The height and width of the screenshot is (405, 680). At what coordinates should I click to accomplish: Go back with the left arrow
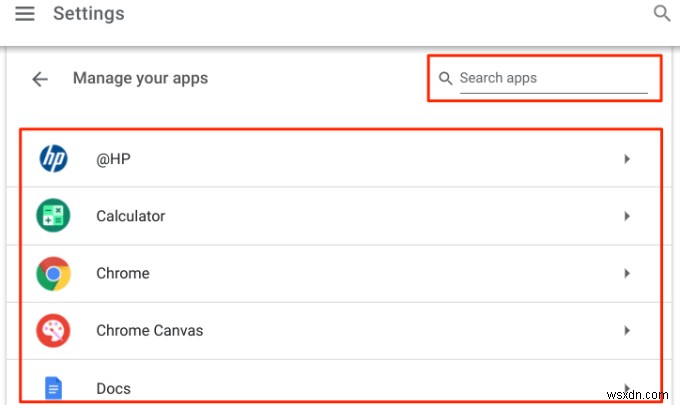(40, 79)
